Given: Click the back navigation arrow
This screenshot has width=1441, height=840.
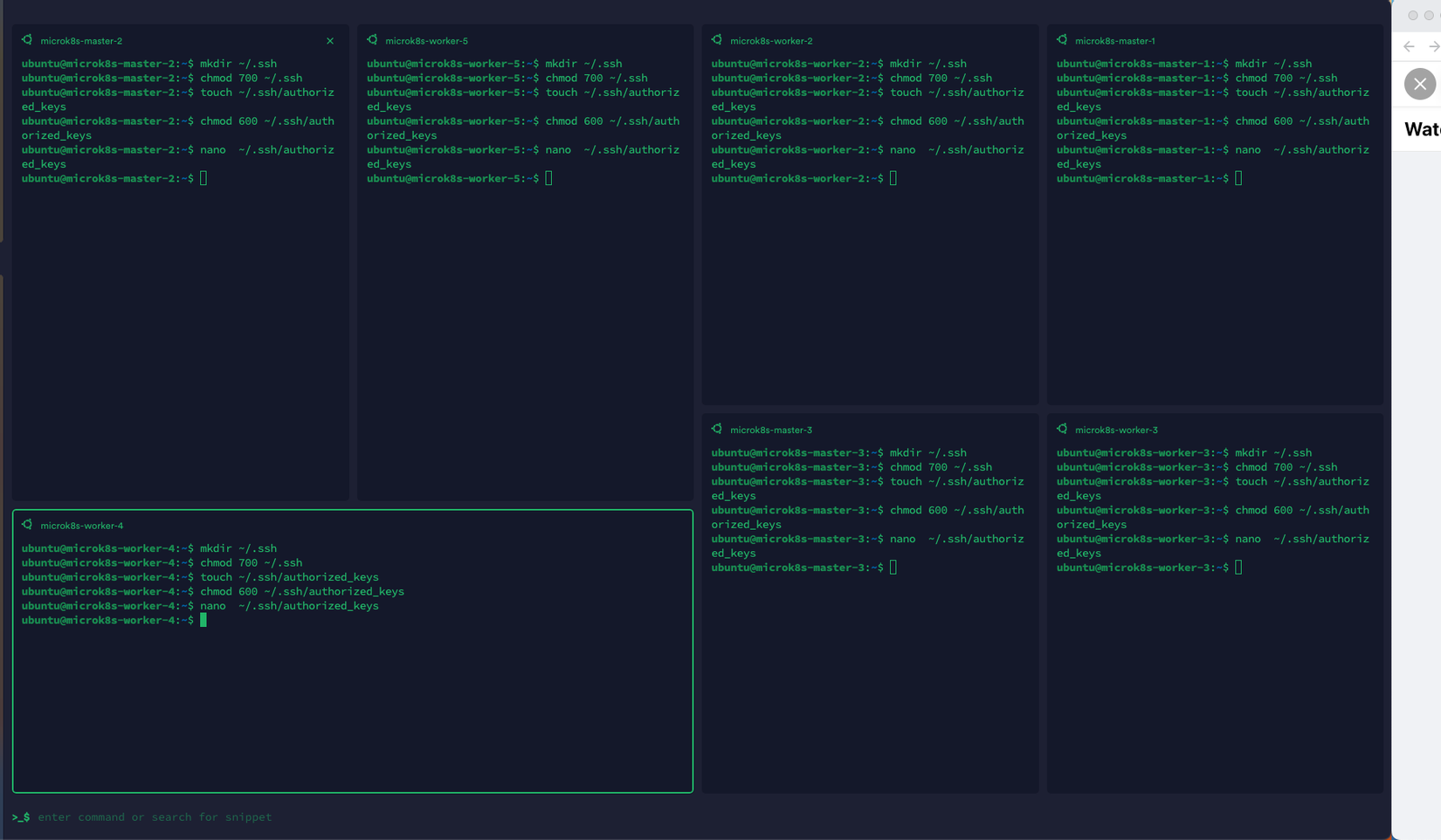Looking at the screenshot, I should point(1408,46).
